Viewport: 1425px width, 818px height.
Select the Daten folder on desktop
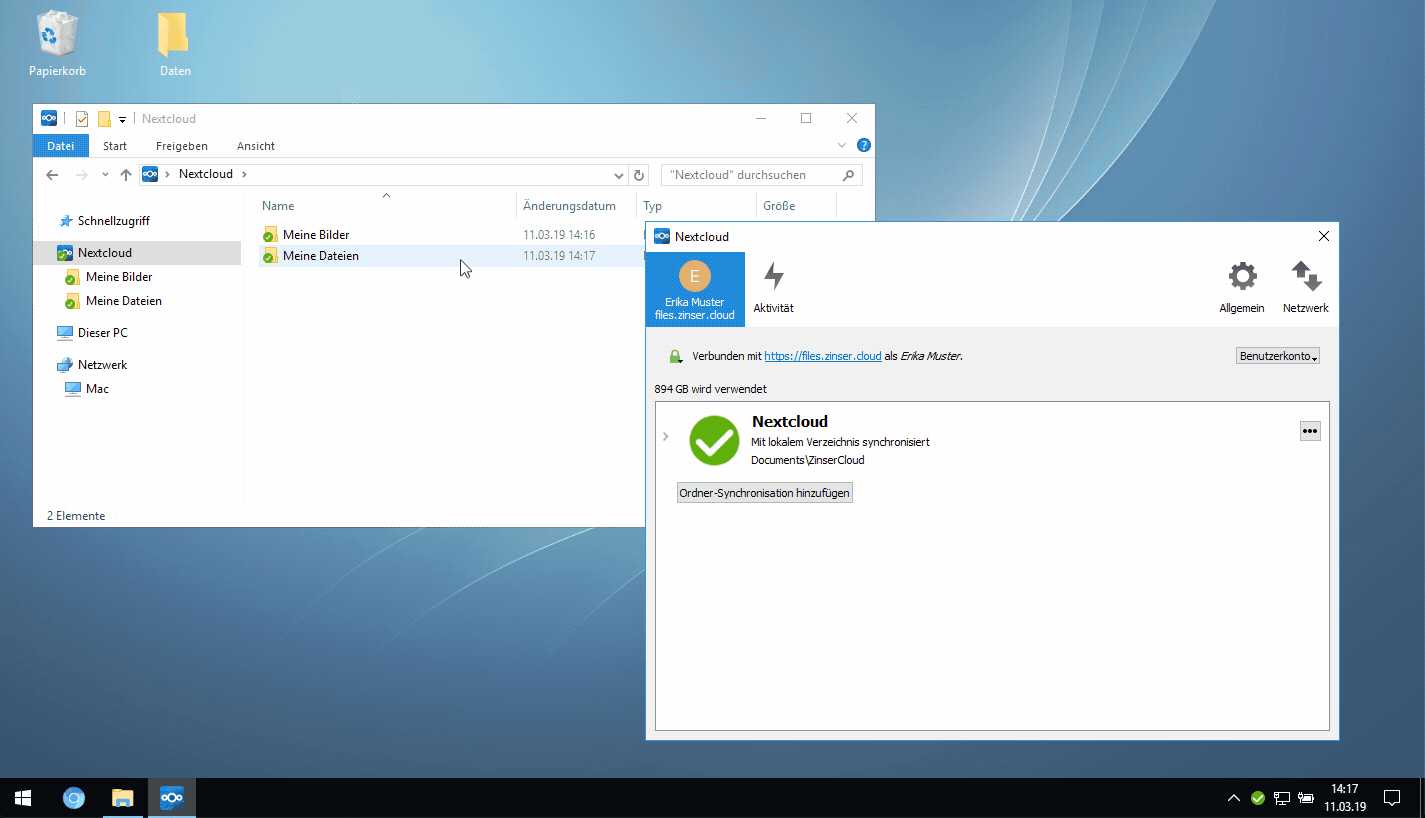(174, 44)
